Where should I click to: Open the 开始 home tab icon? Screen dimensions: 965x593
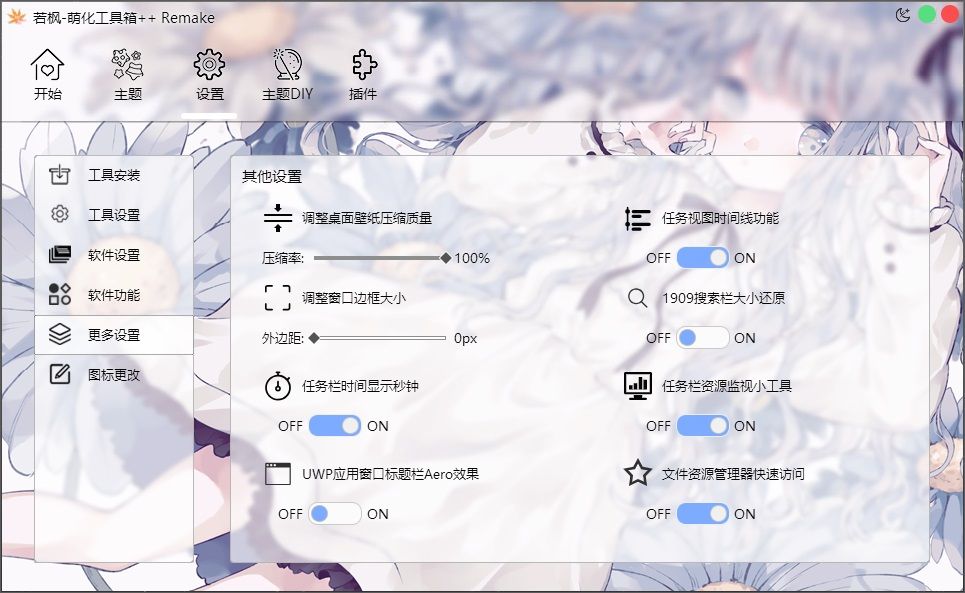click(47, 65)
